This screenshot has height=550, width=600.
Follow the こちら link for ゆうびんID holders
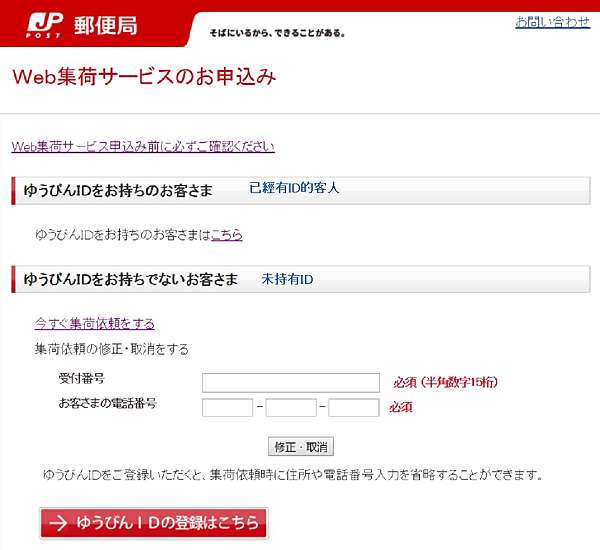click(x=227, y=235)
